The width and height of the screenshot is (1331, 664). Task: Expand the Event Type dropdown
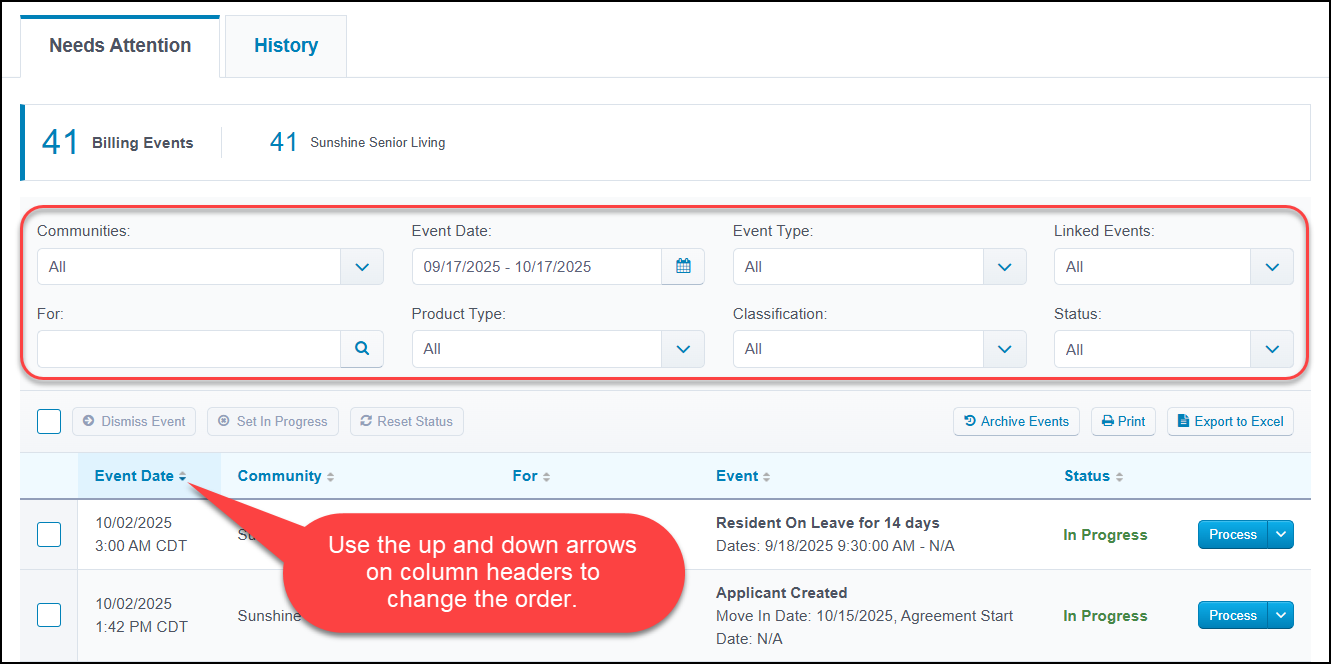click(x=1005, y=267)
